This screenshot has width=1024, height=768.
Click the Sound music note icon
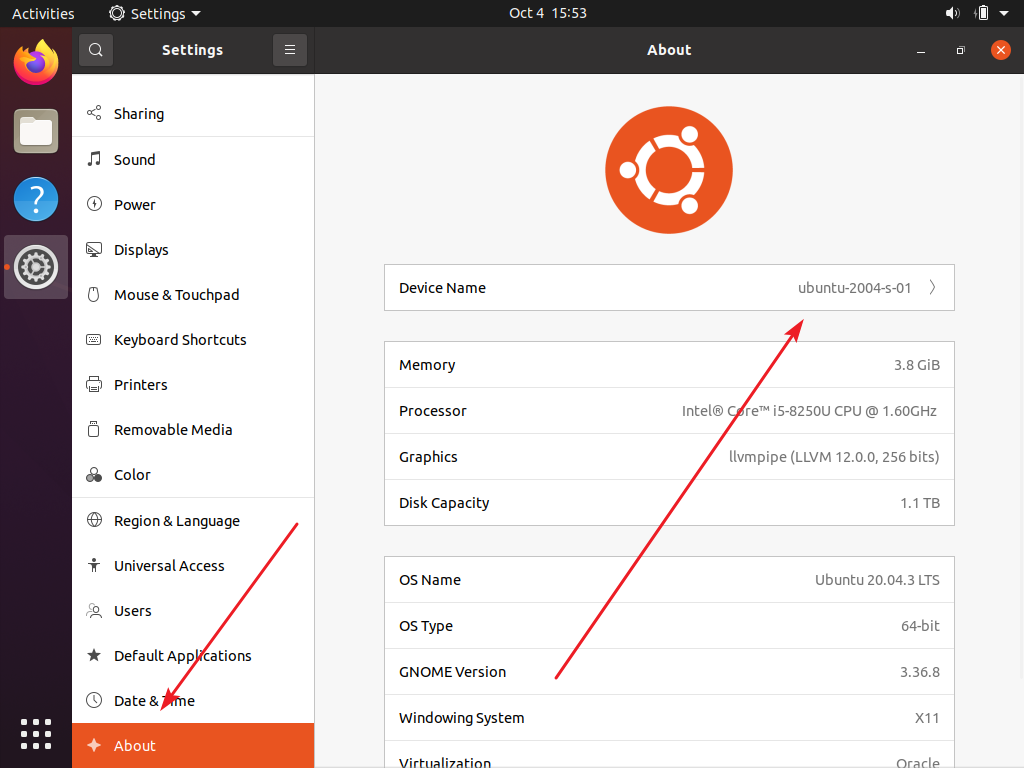[94, 159]
